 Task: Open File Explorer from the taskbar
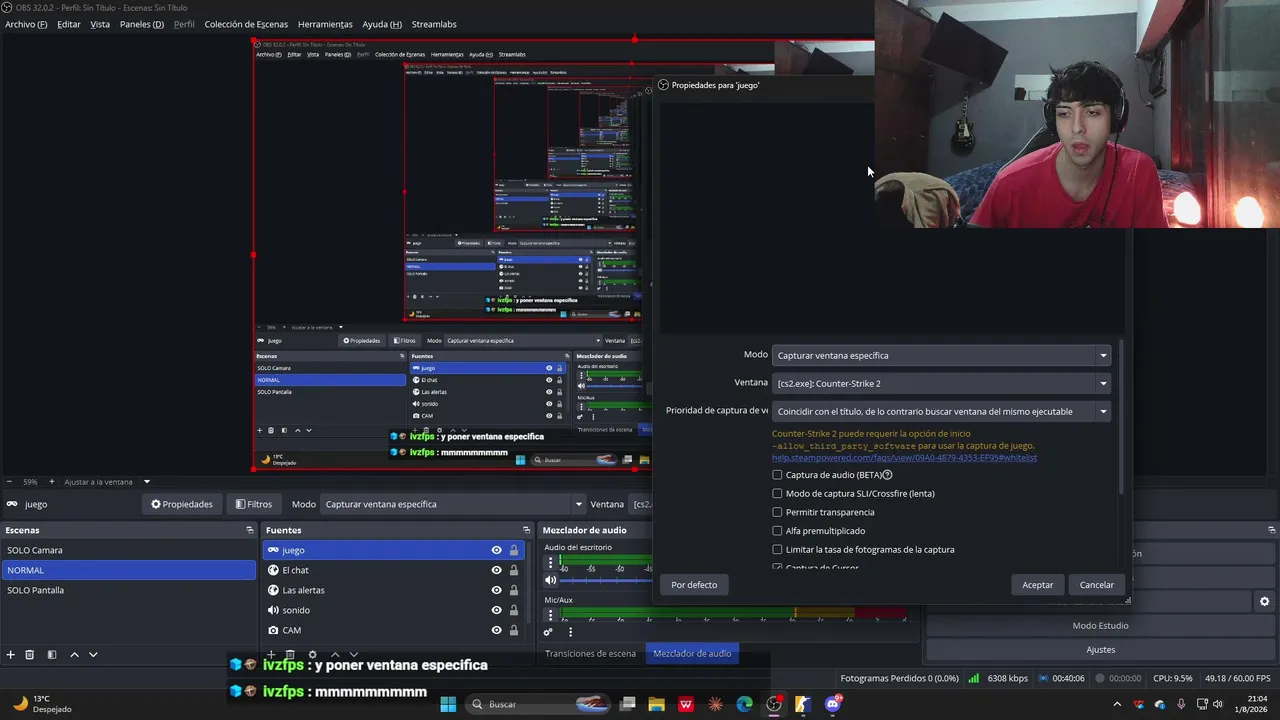pyautogui.click(x=657, y=704)
